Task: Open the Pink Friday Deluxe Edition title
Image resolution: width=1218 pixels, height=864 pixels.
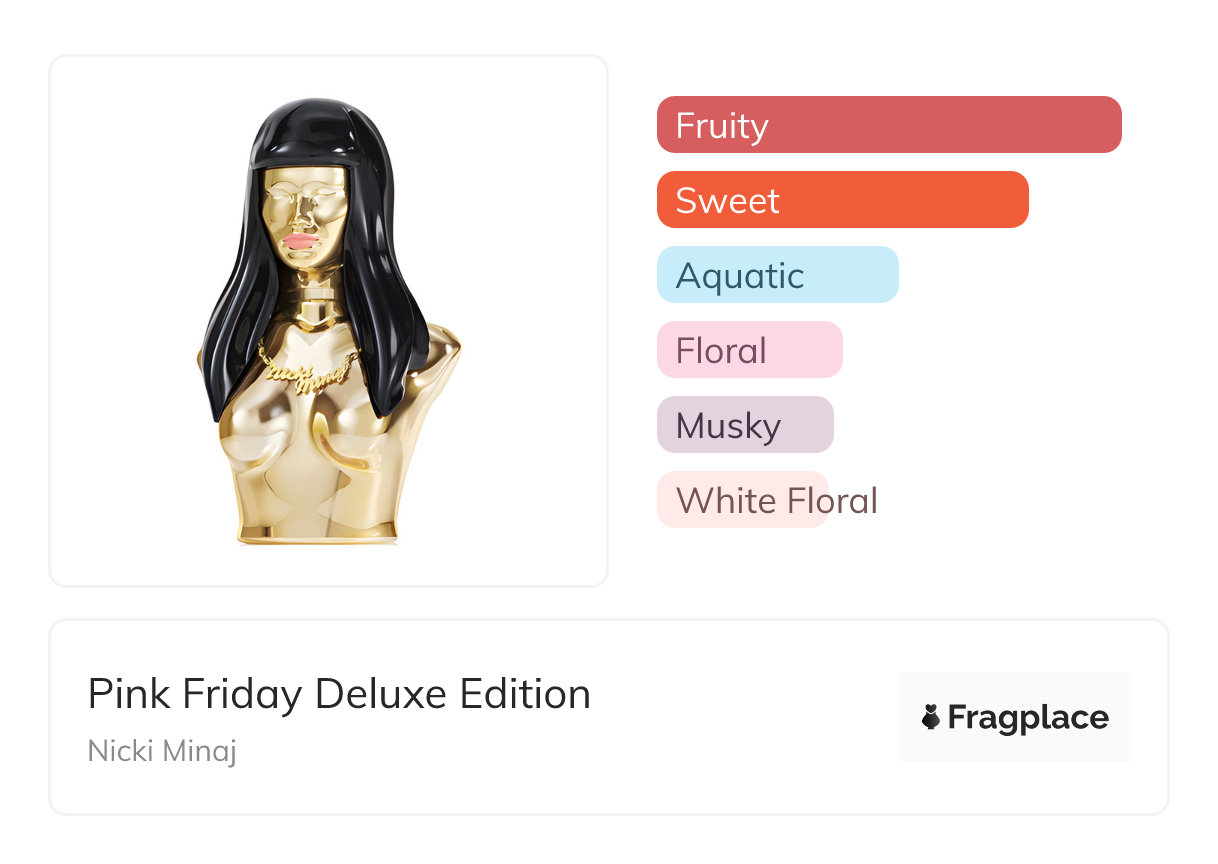Action: coord(339,694)
